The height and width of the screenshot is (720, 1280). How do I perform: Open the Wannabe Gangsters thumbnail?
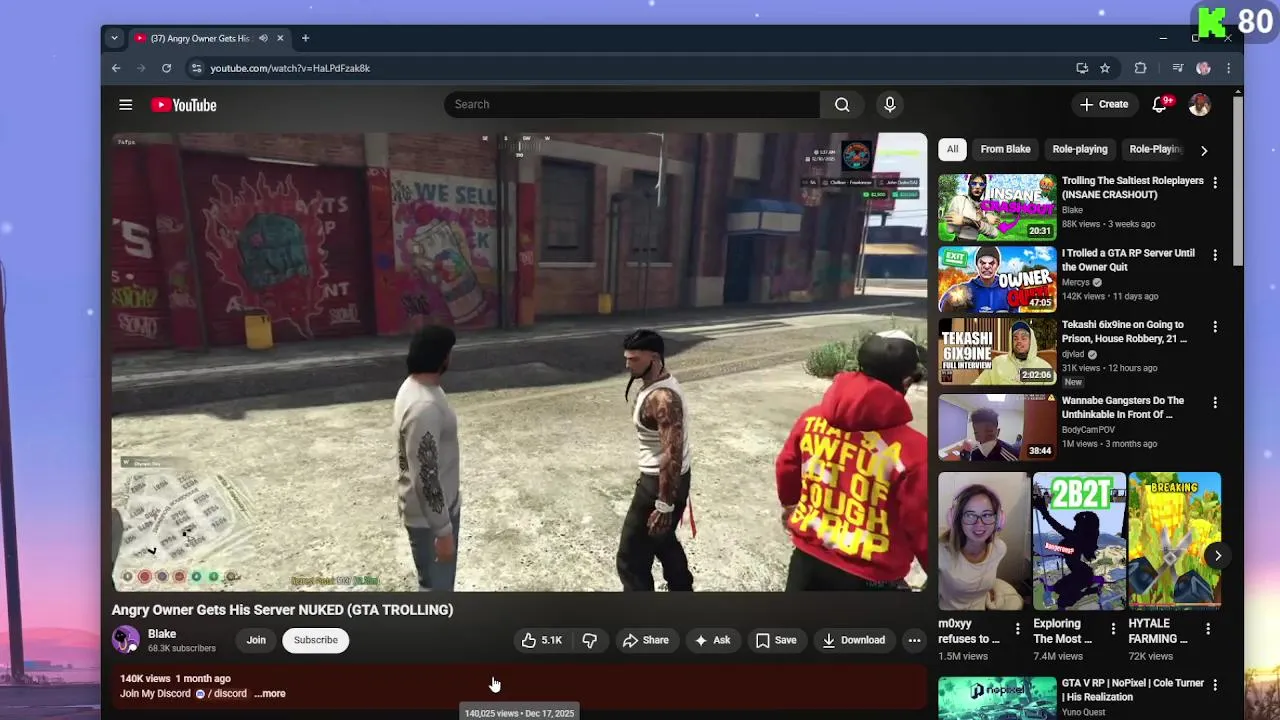coord(997,427)
